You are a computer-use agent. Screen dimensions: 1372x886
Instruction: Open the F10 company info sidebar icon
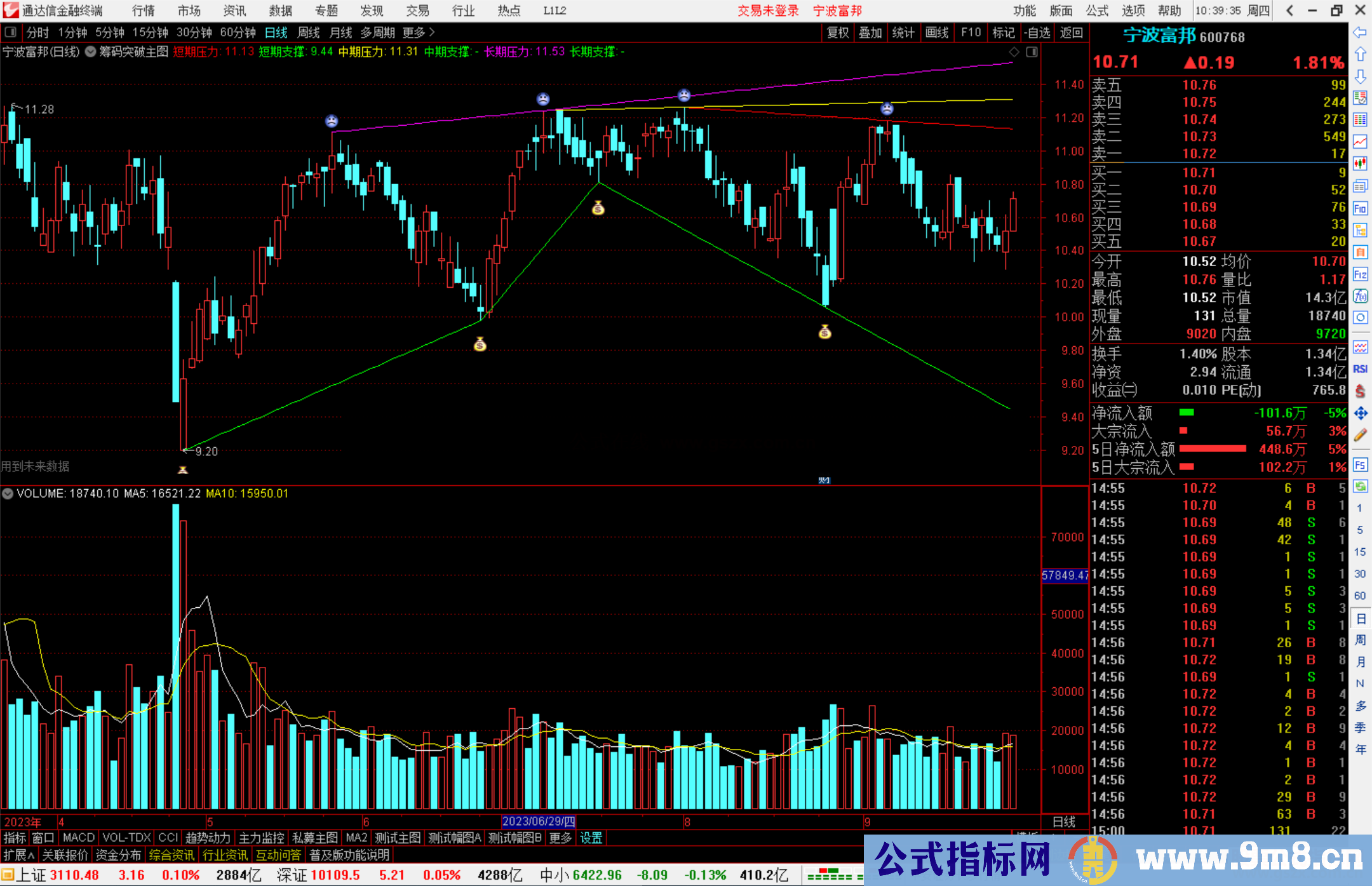pos(1360,208)
